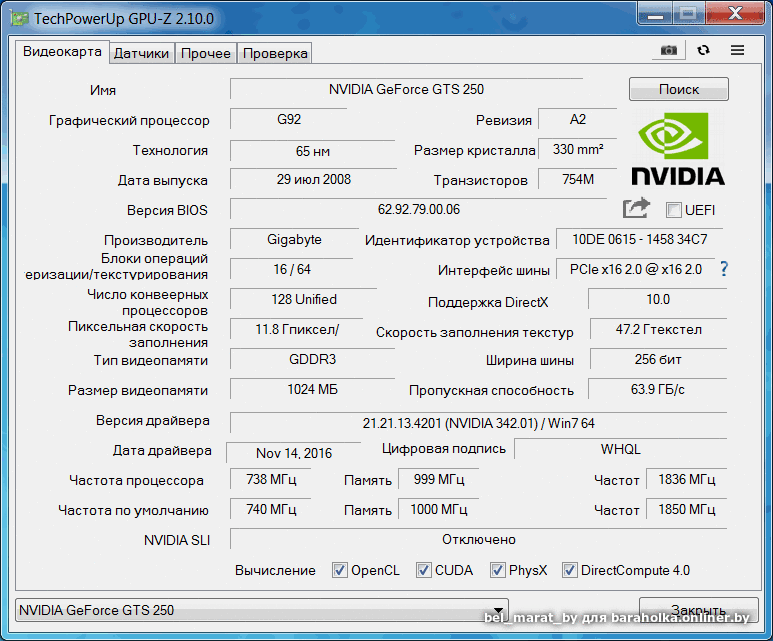
Task: Click the BIOS version 62.92.79.00.06 field
Action: point(419,210)
